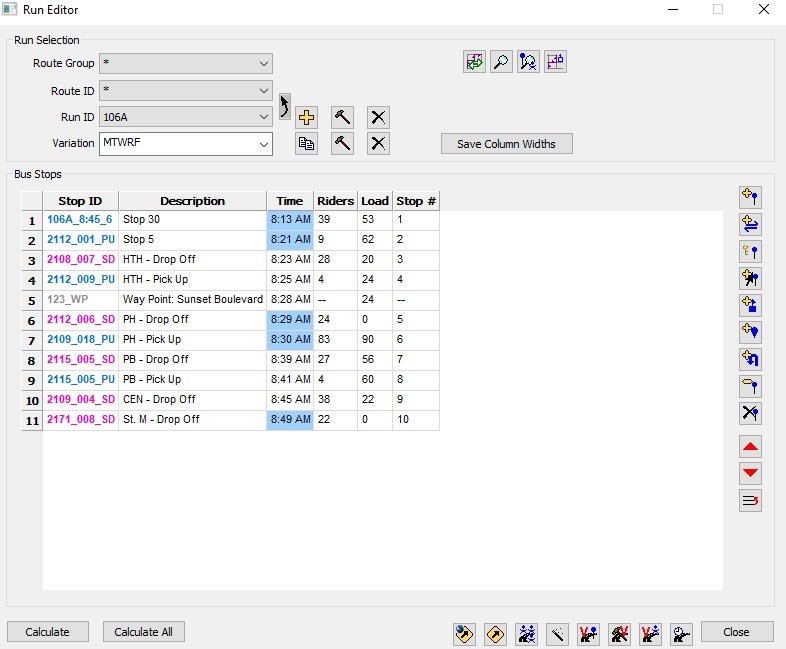Click the clock person icon

(682, 634)
